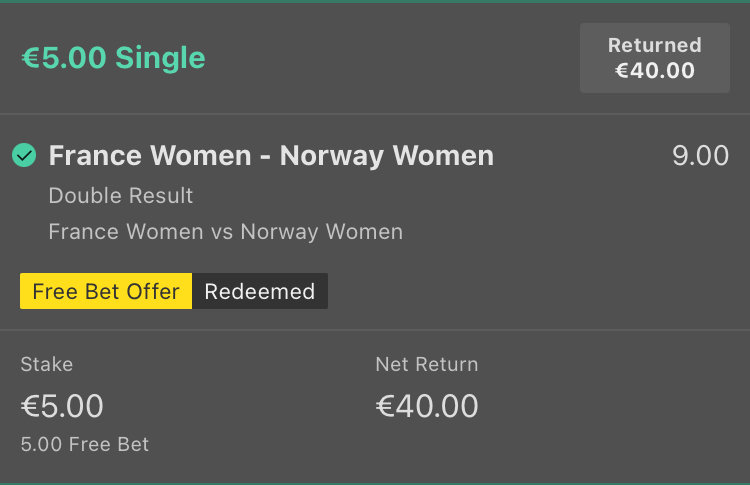Open the Returned €40.00 box

tap(655, 58)
